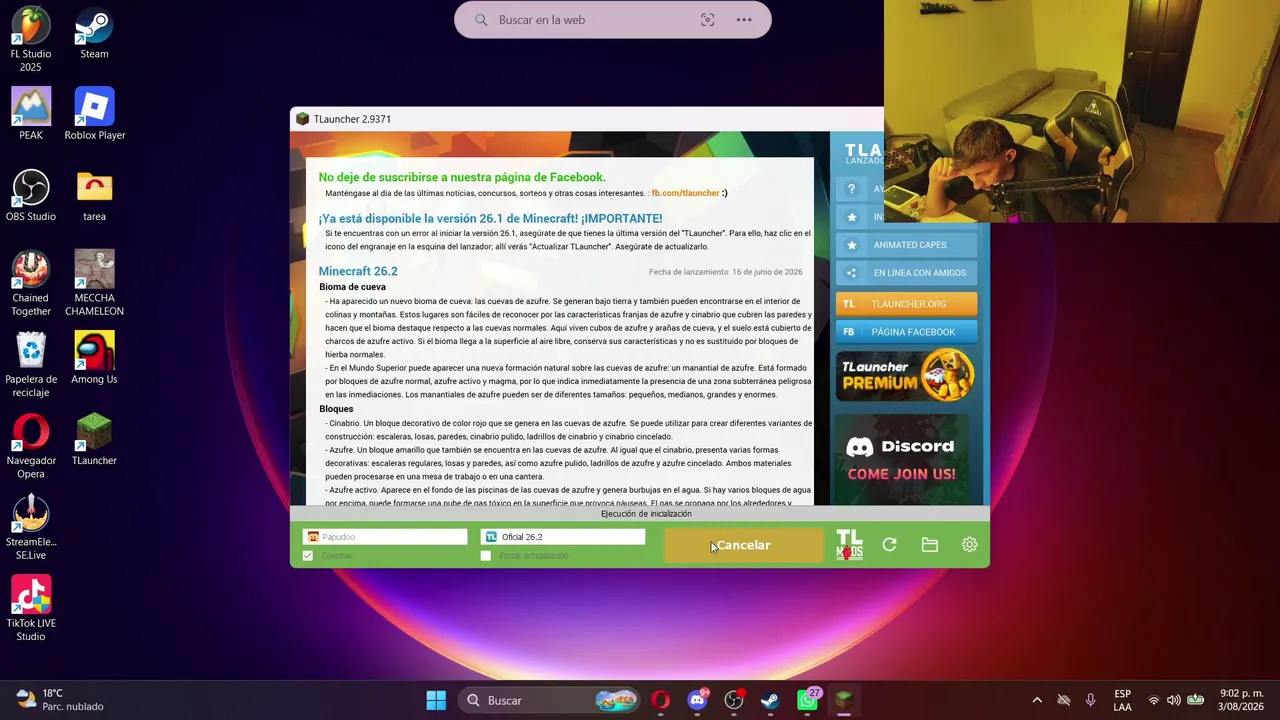Viewport: 1280px width, 720px height.
Task: Click the screenshot search icon in web search bar
Action: [x=707, y=20]
